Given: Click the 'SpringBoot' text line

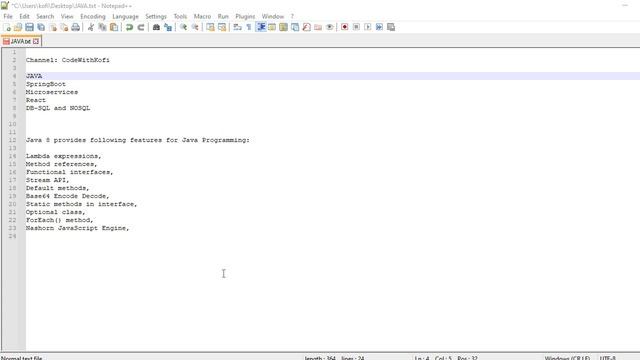Looking at the screenshot, I should click(x=46, y=84).
